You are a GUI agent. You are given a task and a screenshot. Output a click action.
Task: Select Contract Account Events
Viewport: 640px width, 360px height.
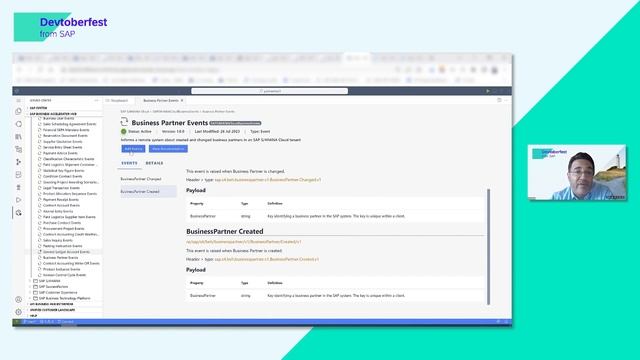(x=61, y=205)
